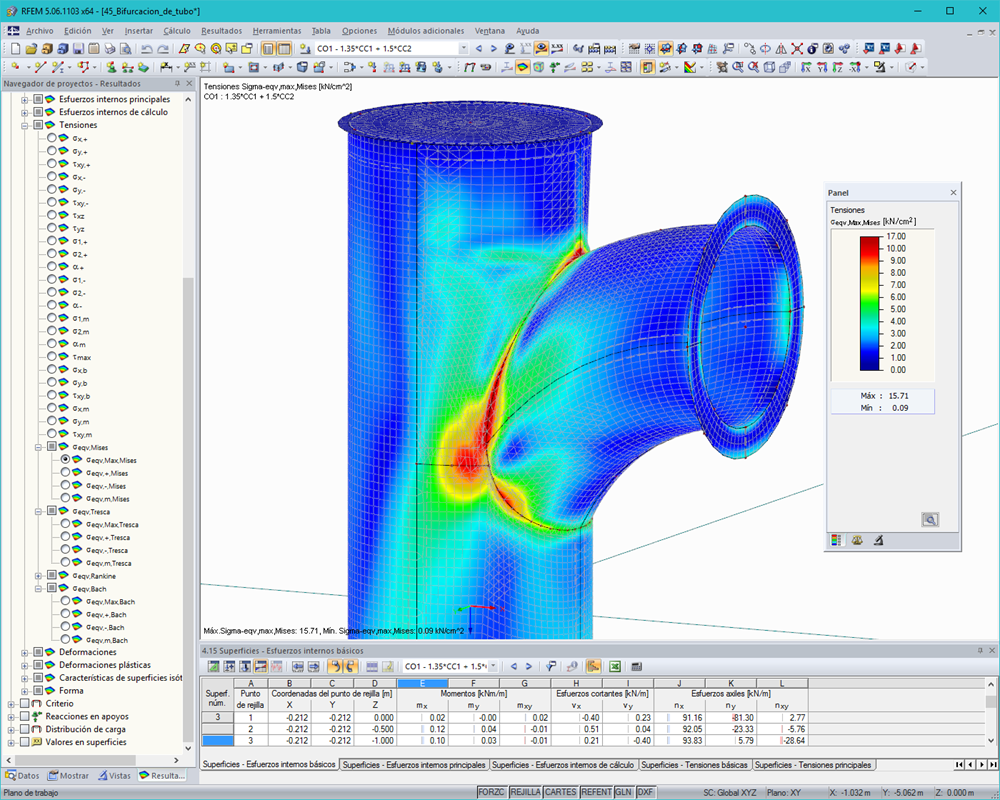1000x800 pixels.
Task: Click the New file icon
Action: coord(15,48)
